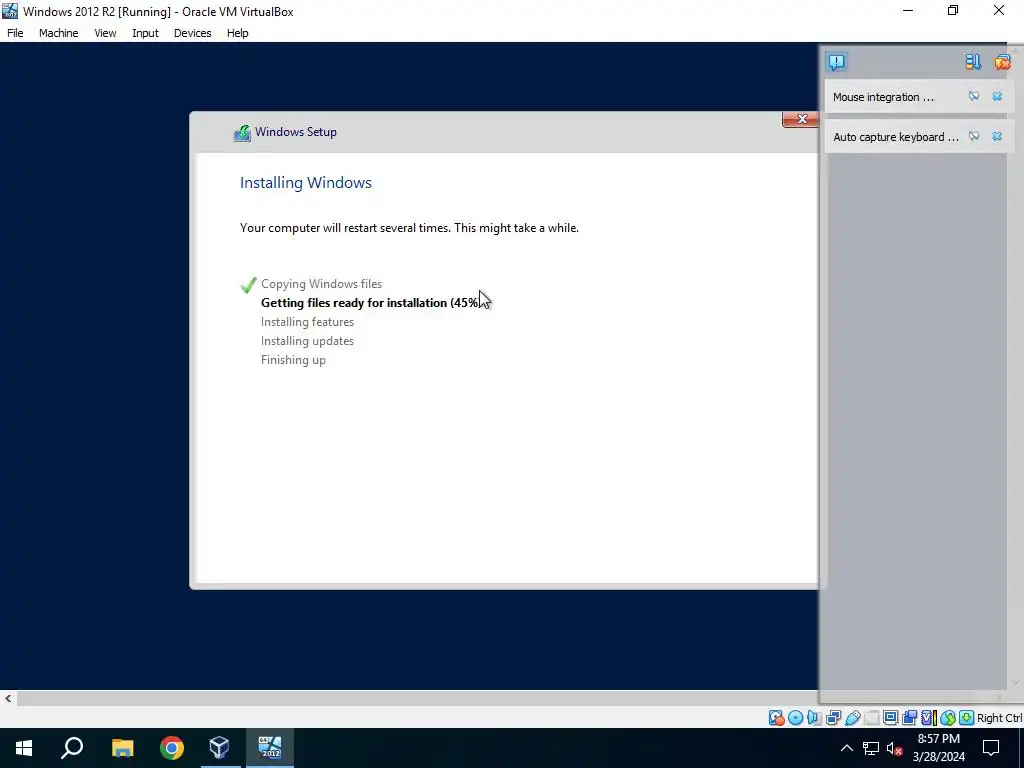Click the Right Ctrl host key label
This screenshot has height=768, width=1024.
(1000, 718)
